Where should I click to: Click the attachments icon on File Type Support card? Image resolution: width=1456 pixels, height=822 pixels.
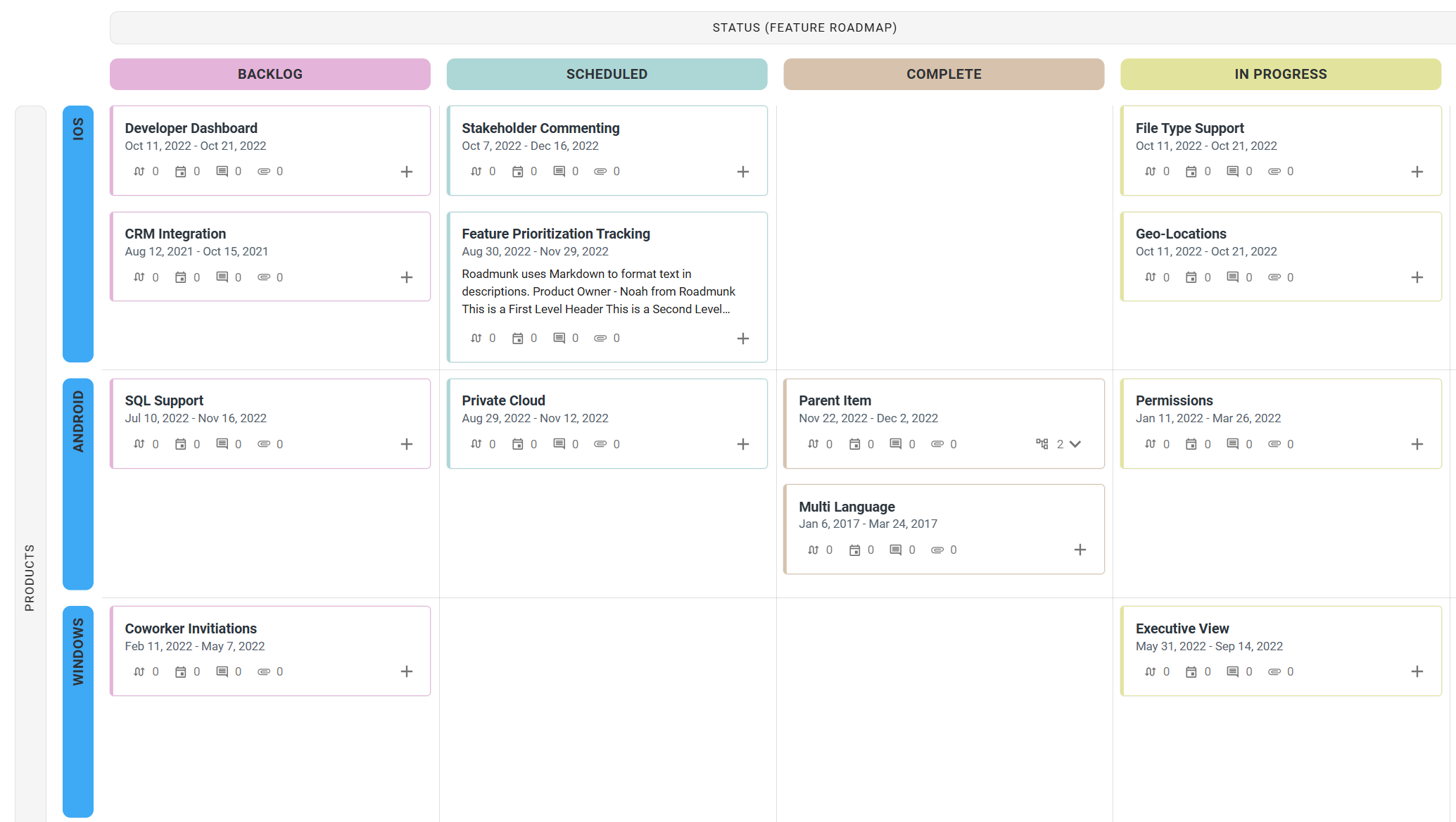pos(1274,172)
